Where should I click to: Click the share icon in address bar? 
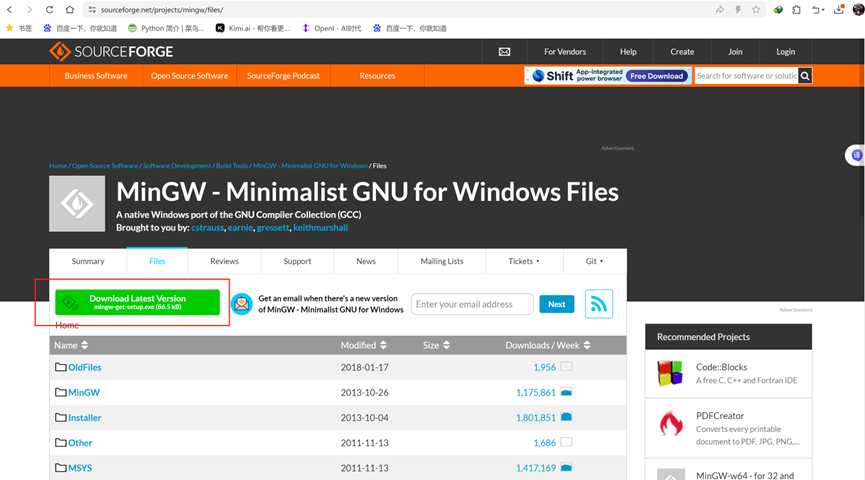tap(719, 9)
